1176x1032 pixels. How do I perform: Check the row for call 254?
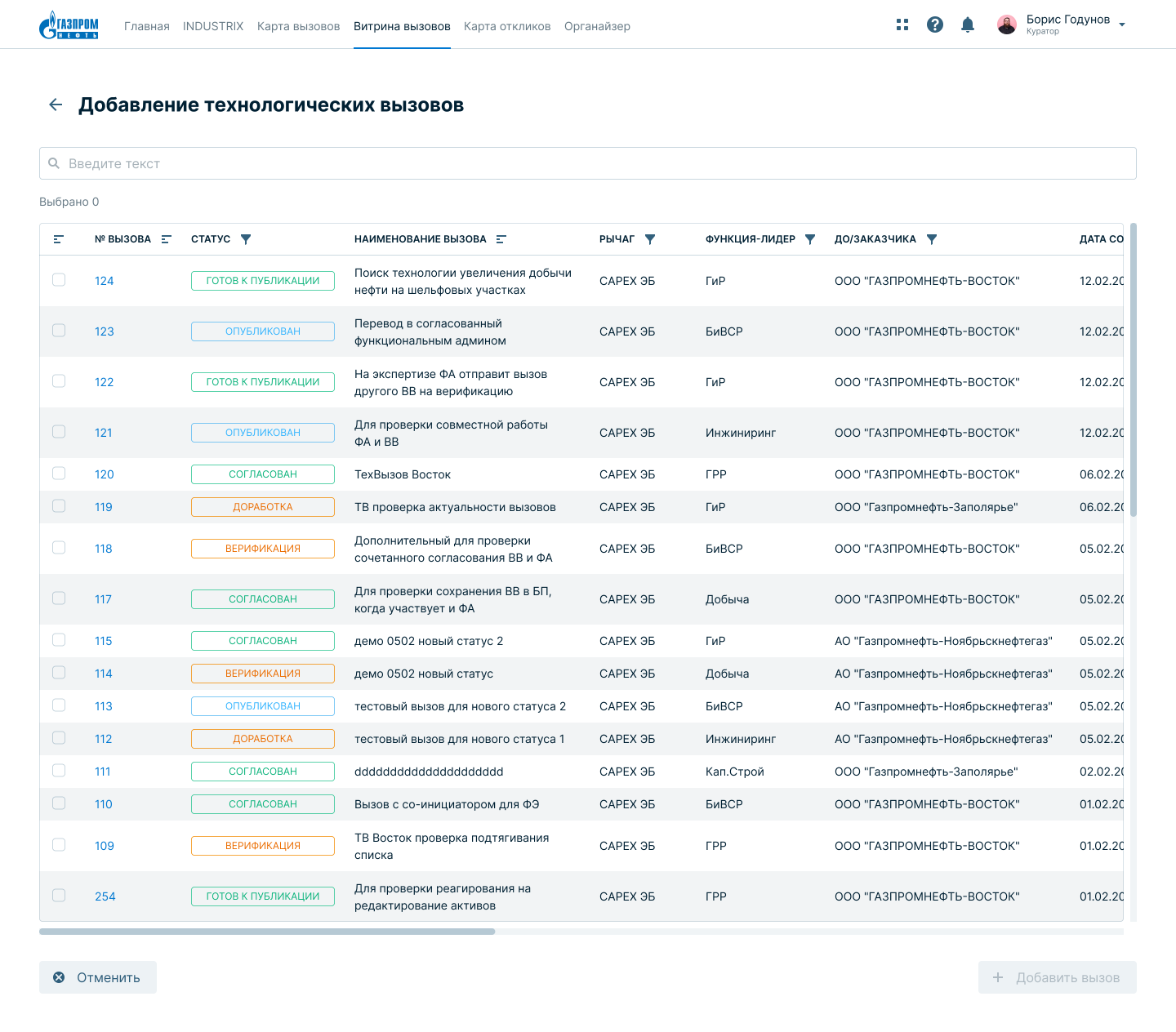click(59, 896)
